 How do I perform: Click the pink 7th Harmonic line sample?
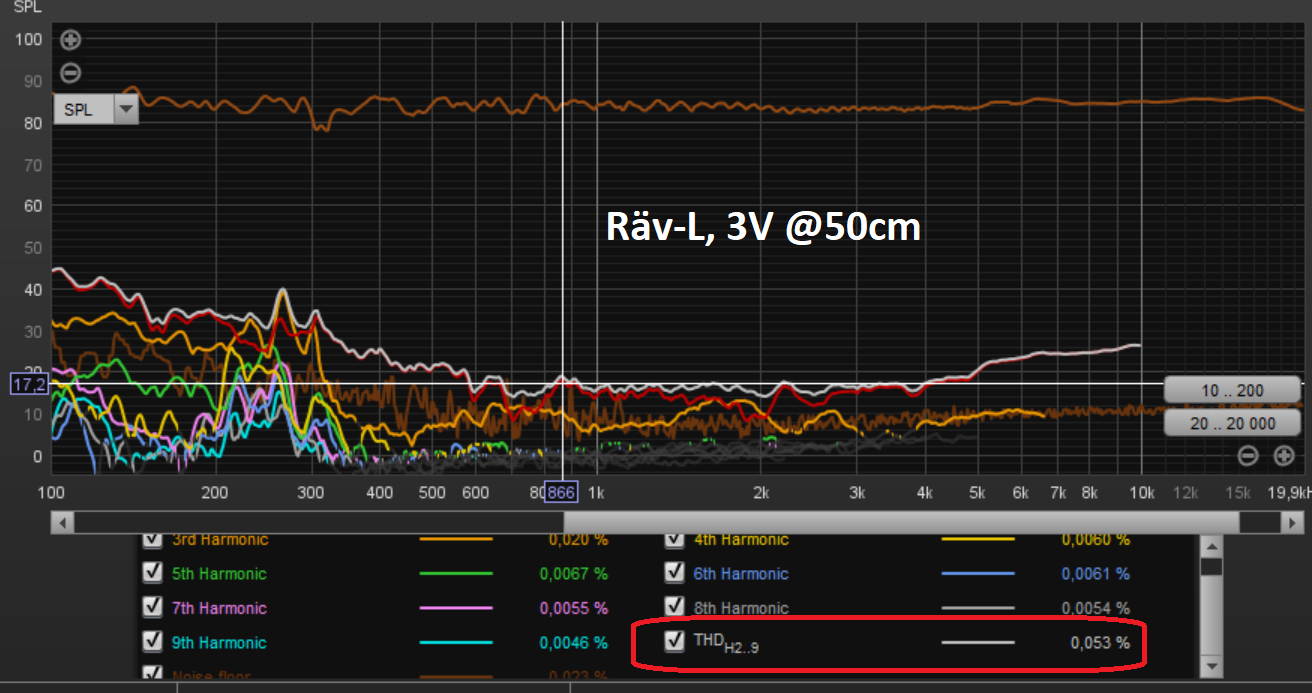coord(456,608)
